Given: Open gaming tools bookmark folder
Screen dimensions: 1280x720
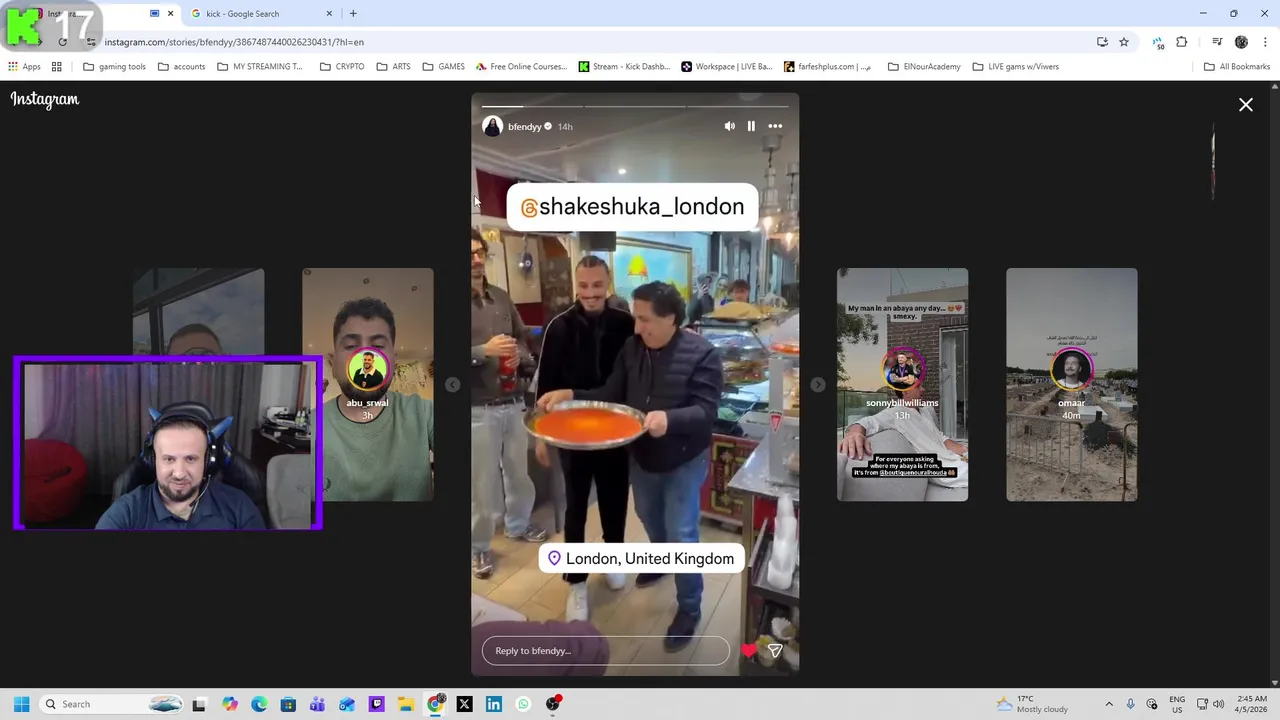Looking at the screenshot, I should pos(115,67).
